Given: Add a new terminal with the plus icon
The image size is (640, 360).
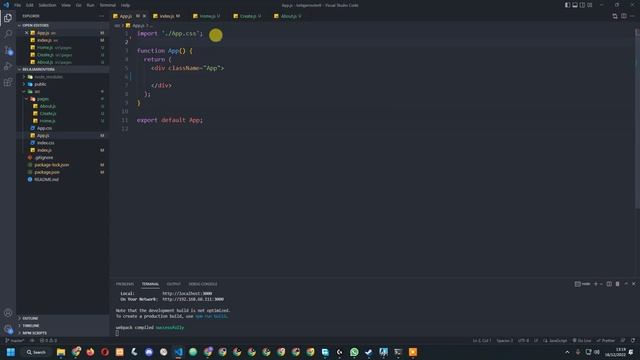Looking at the screenshot, I should (596, 284).
